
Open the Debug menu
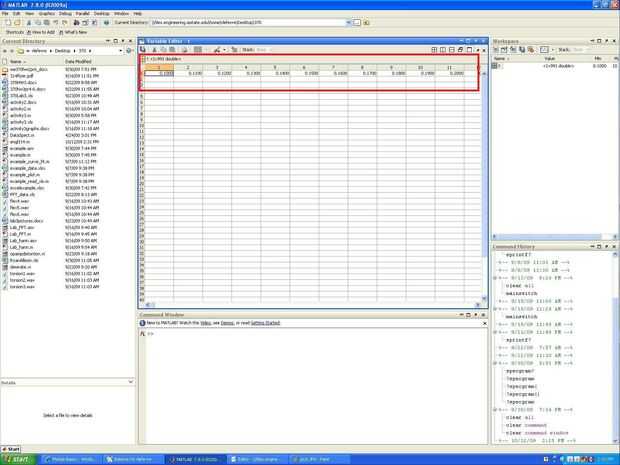(65, 13)
